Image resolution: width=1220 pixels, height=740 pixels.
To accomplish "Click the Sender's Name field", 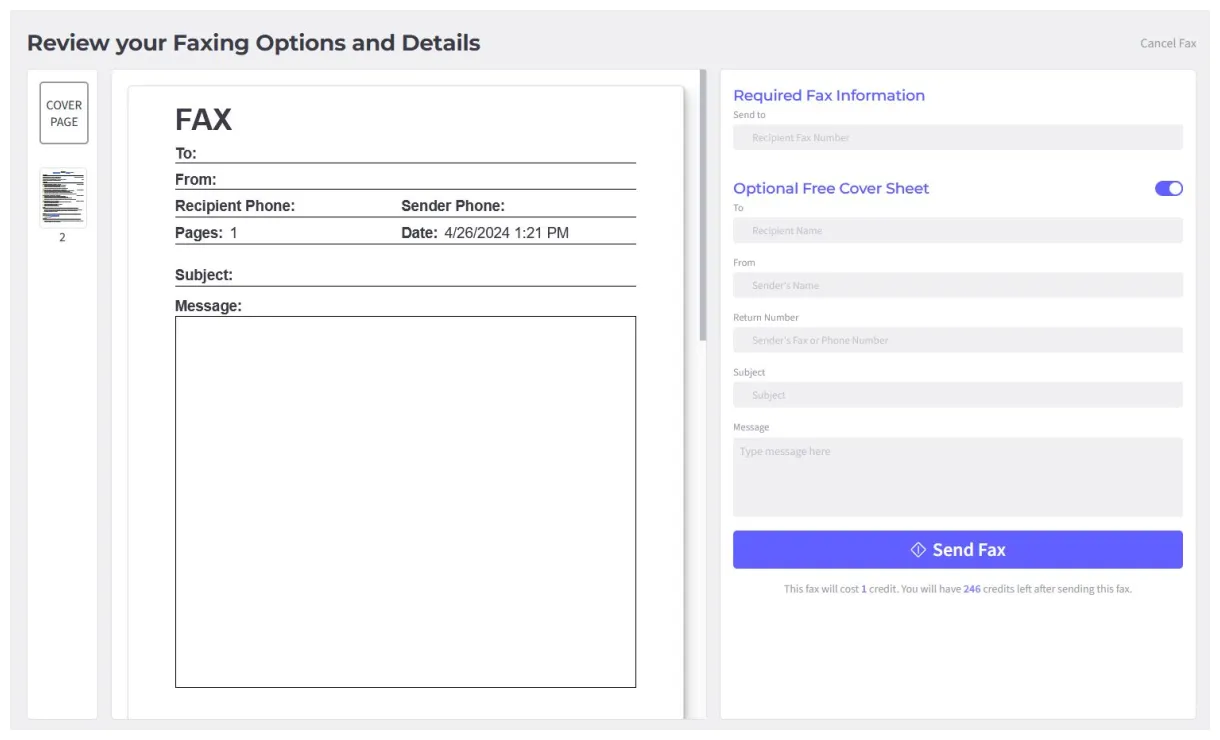I will click(957, 285).
